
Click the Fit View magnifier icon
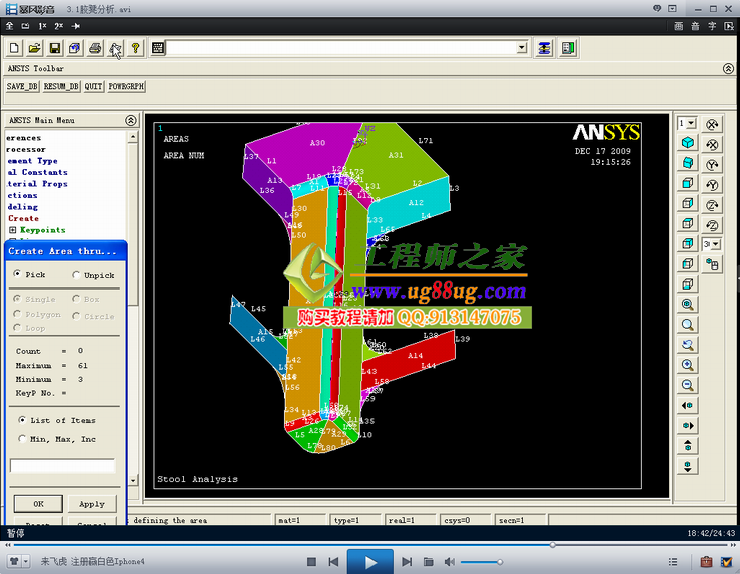pos(688,304)
